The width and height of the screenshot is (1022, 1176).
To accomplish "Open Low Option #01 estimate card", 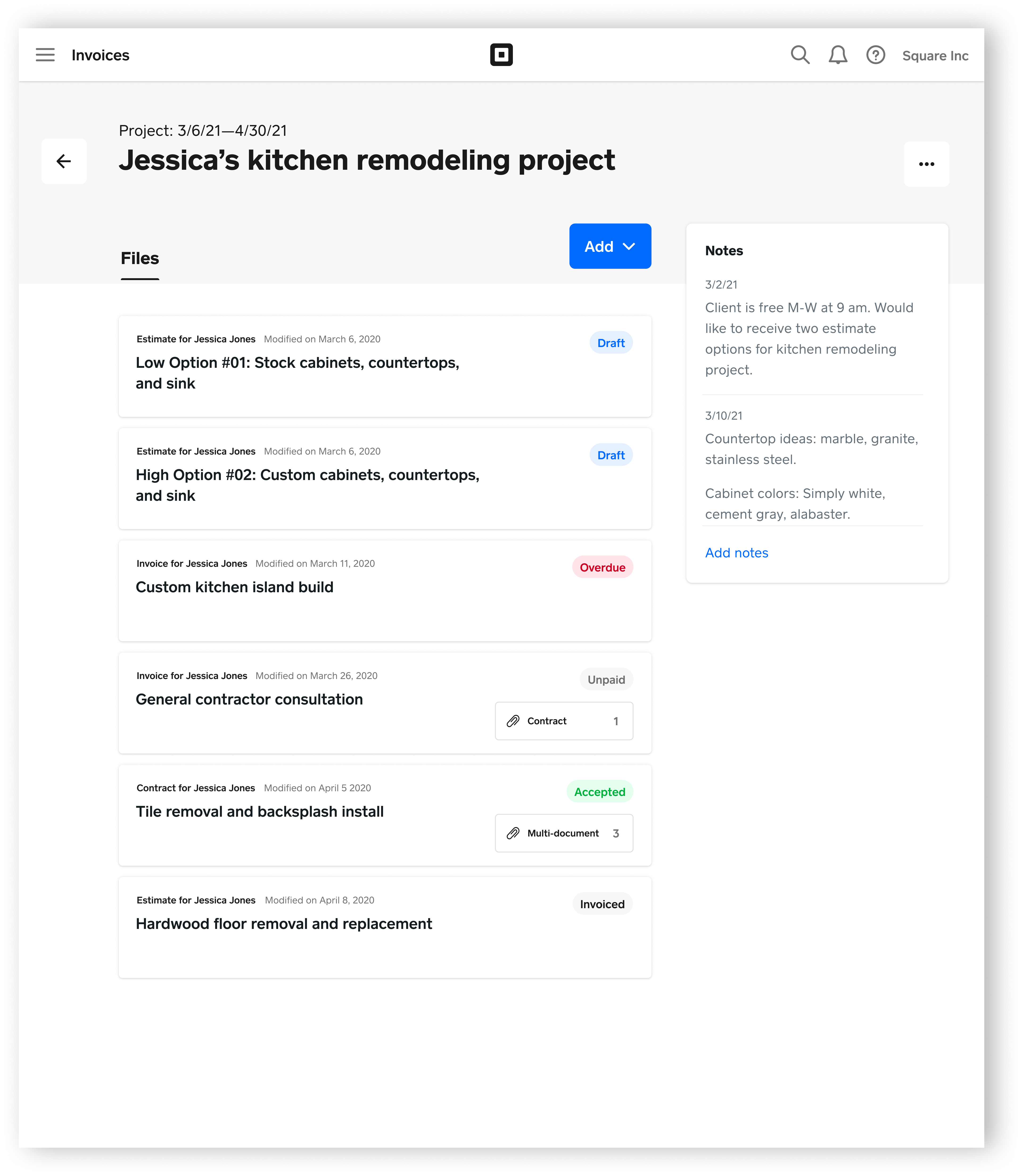I will tap(297, 373).
